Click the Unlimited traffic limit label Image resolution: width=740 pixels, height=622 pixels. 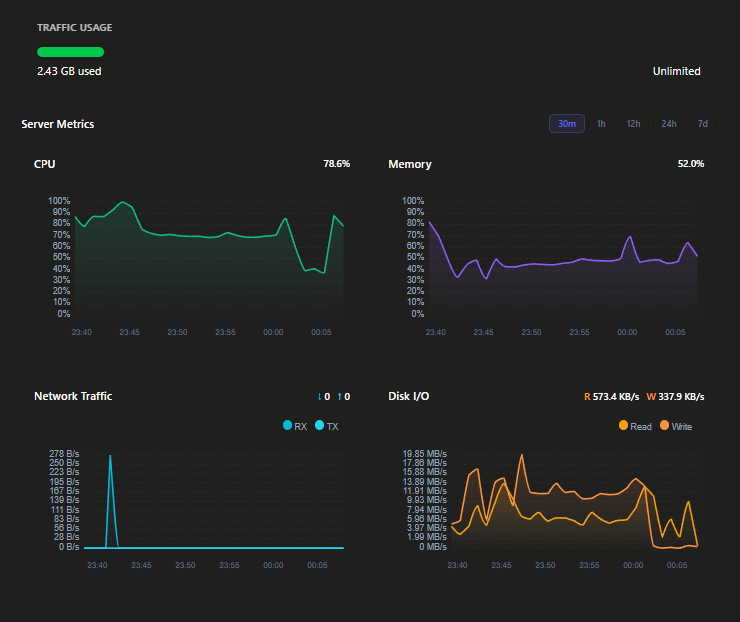point(676,71)
